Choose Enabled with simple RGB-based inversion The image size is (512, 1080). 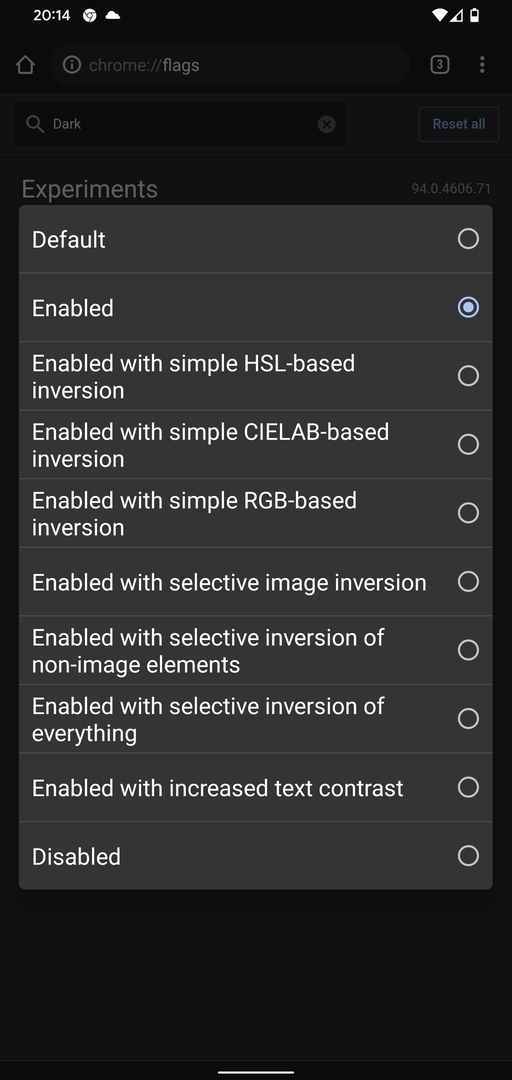pyautogui.click(x=256, y=513)
